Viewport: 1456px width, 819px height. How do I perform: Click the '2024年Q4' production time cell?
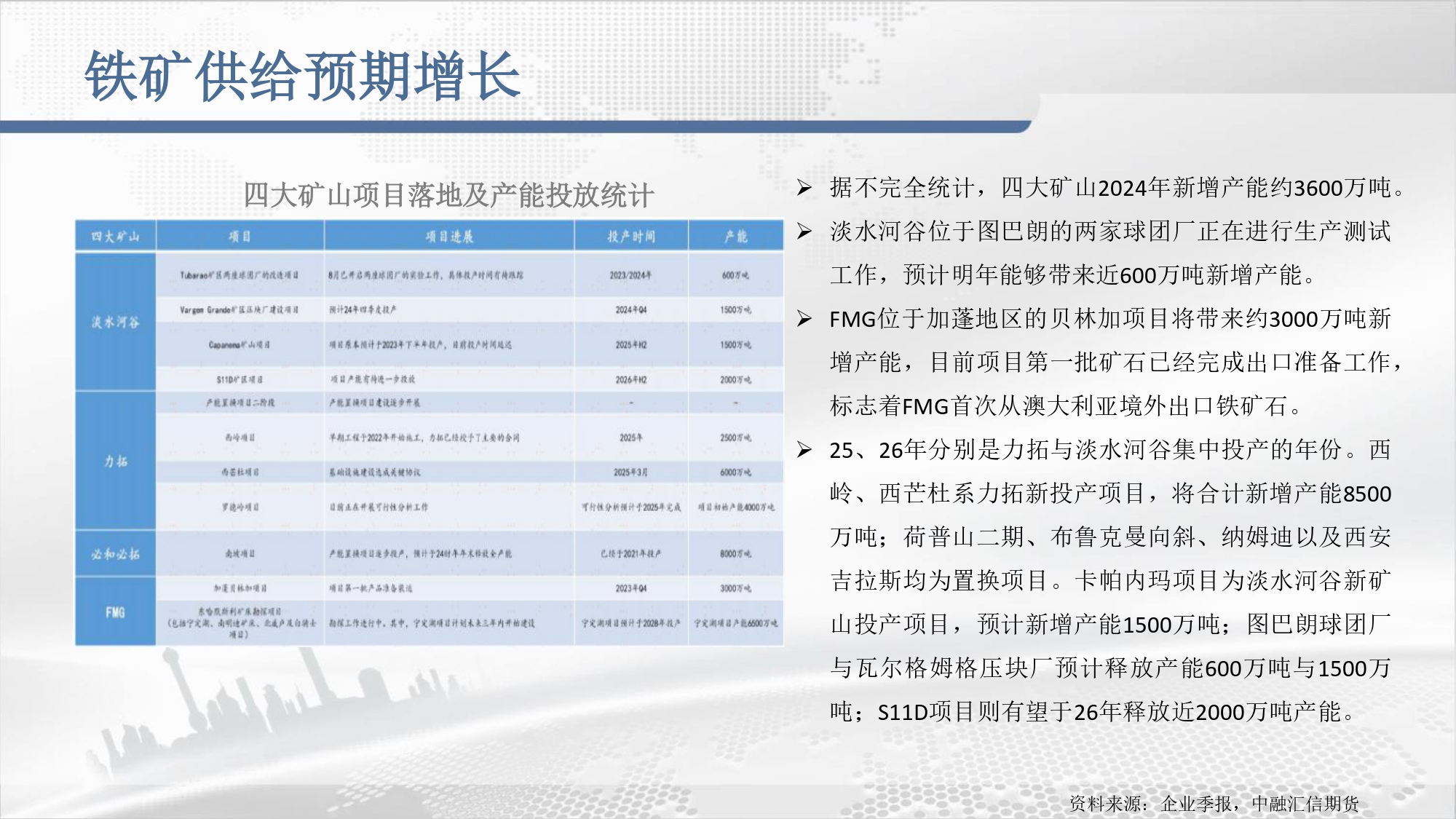pos(631,309)
